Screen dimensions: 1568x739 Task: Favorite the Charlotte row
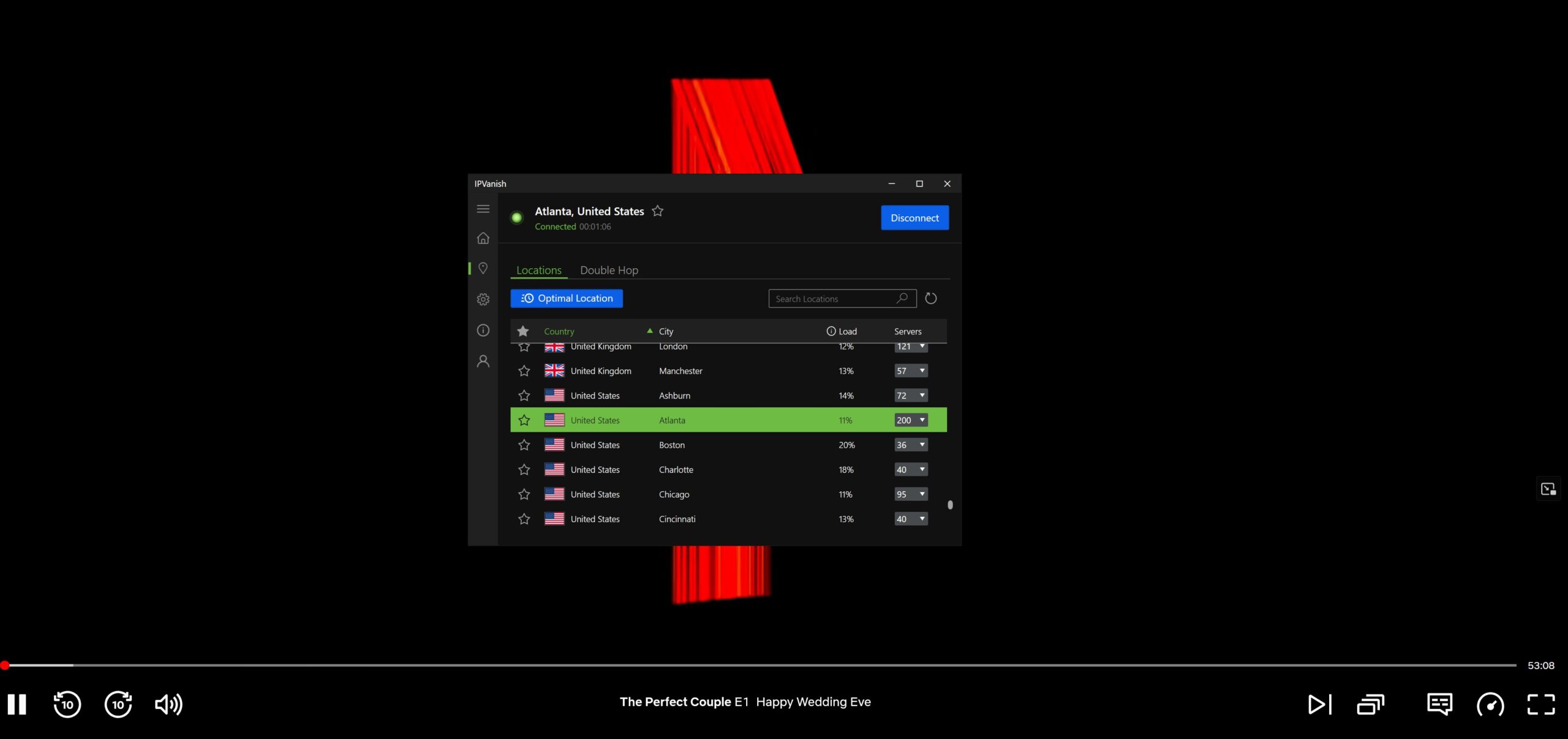524,470
